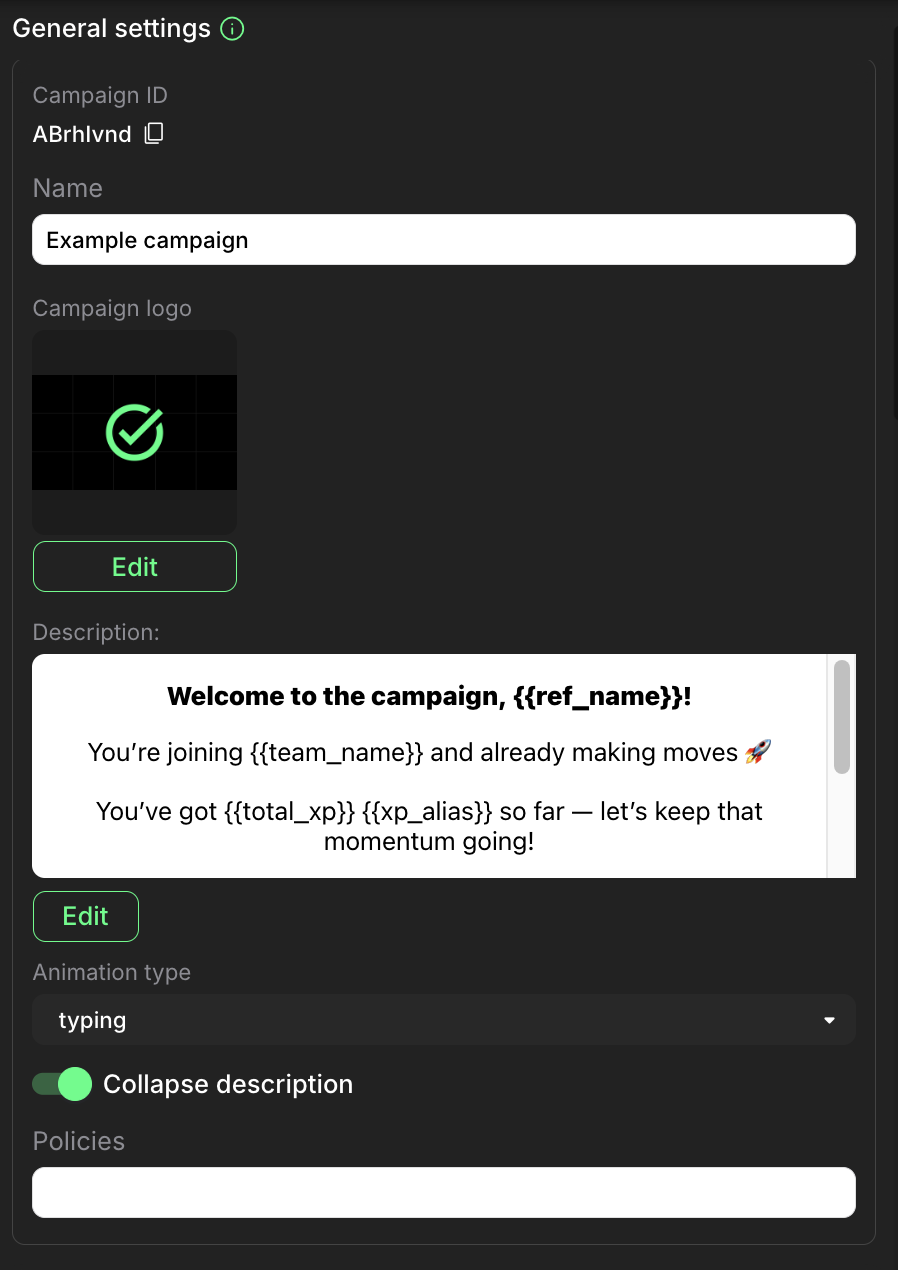Image resolution: width=898 pixels, height=1270 pixels.
Task: Click the green checkmark logo image
Action: pos(135,432)
